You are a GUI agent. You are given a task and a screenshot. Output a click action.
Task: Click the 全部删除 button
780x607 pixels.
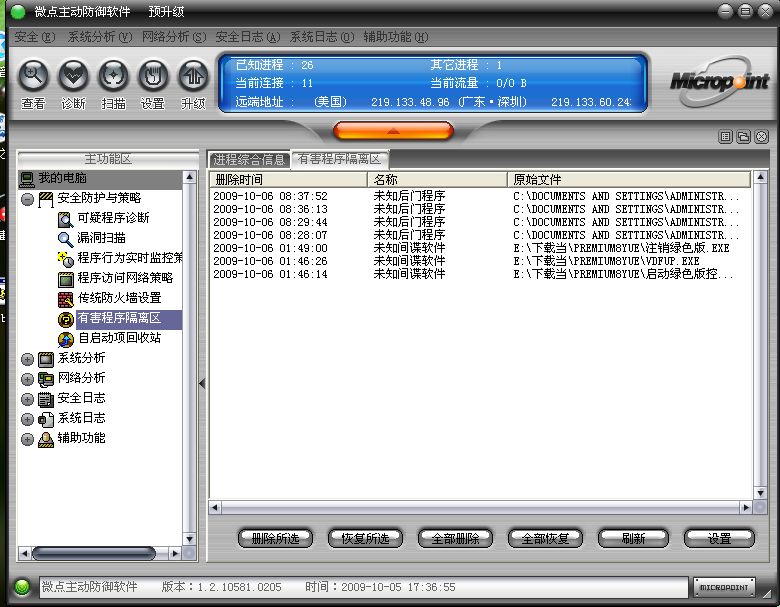(x=455, y=538)
